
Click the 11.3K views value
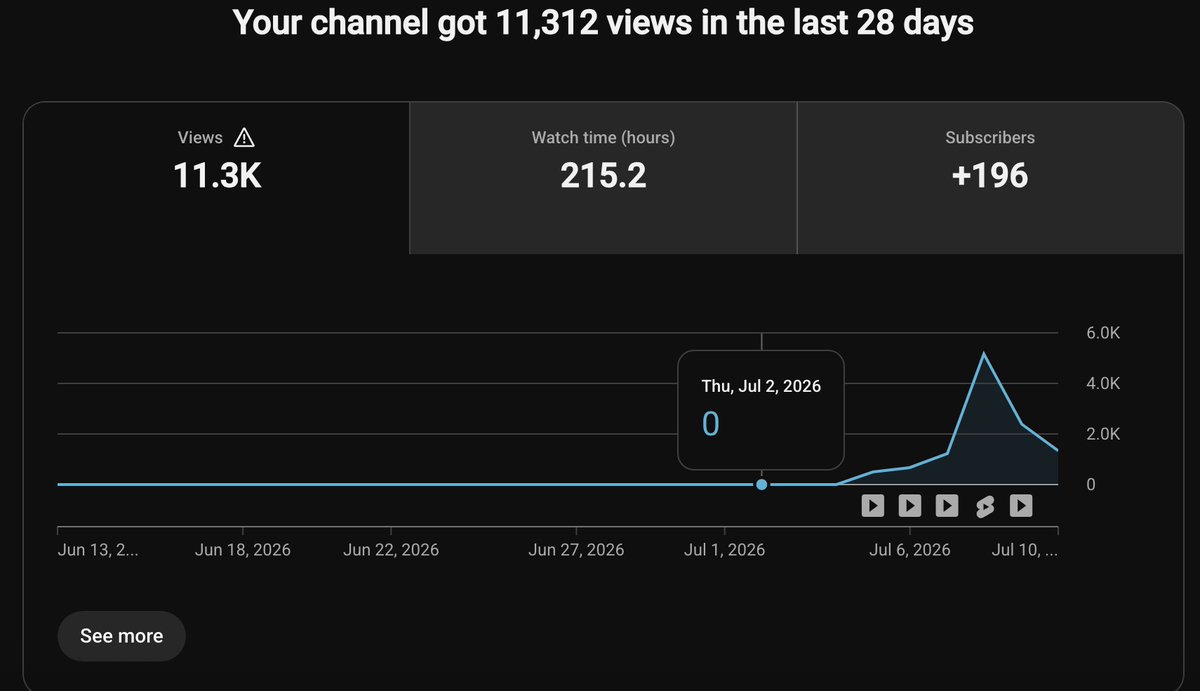217,176
